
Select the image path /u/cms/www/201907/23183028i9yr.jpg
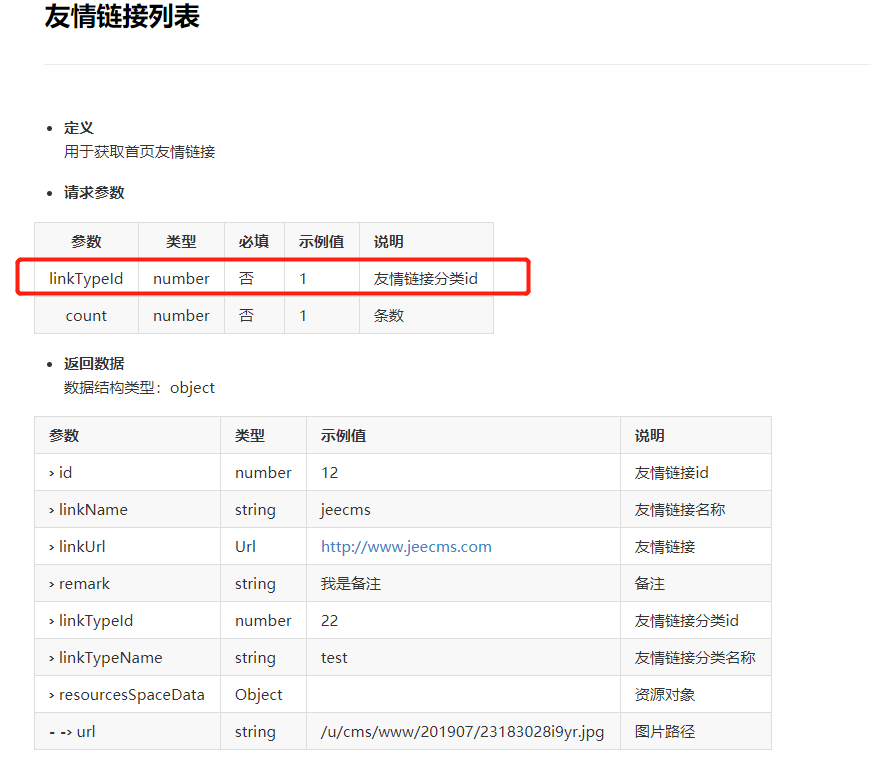coord(462,732)
